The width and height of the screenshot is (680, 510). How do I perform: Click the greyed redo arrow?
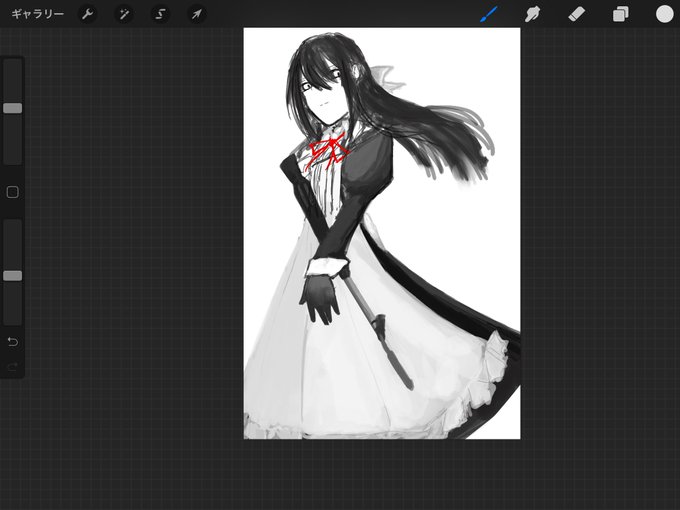13,367
